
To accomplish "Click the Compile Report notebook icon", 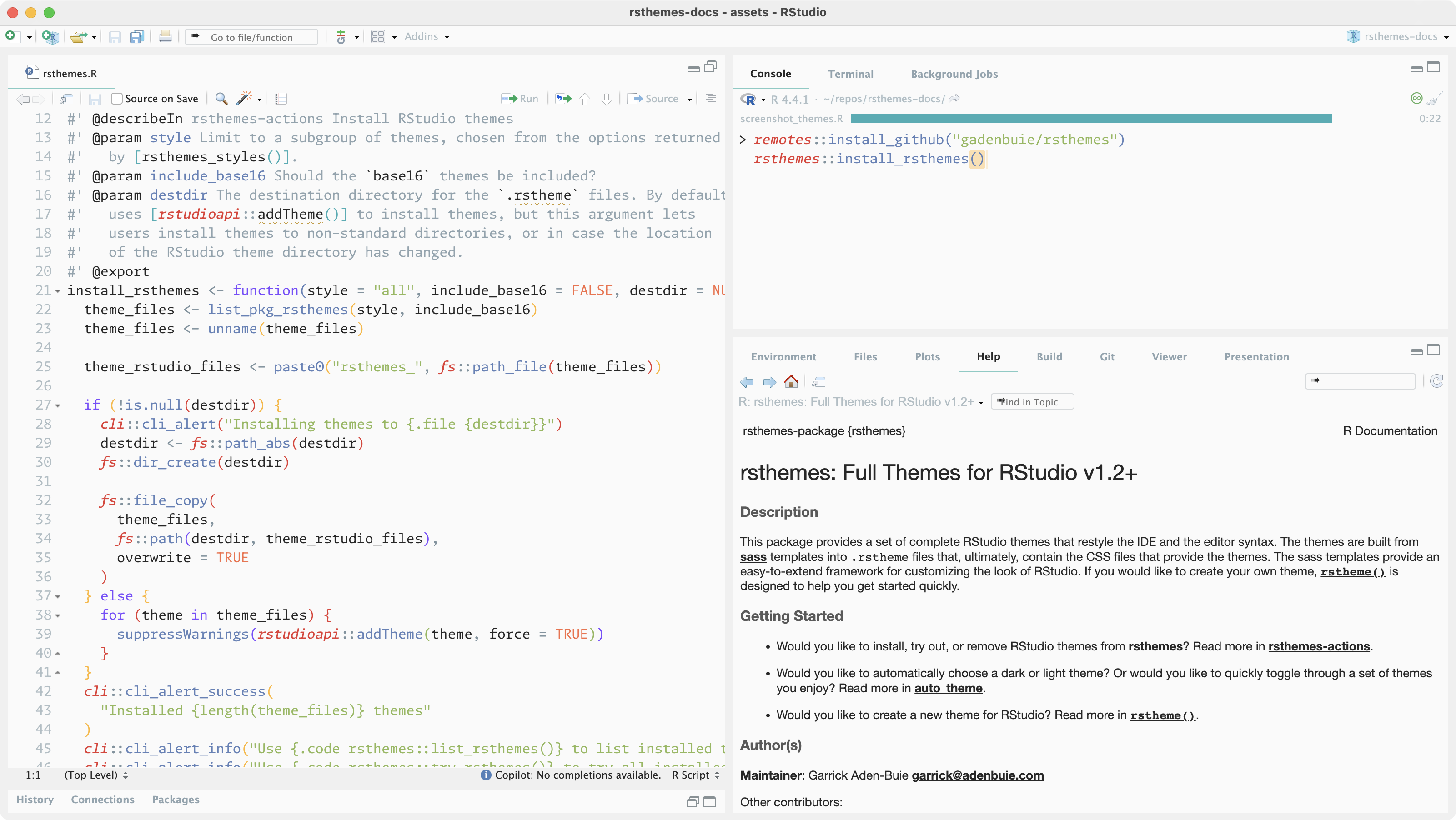I will pos(281,99).
